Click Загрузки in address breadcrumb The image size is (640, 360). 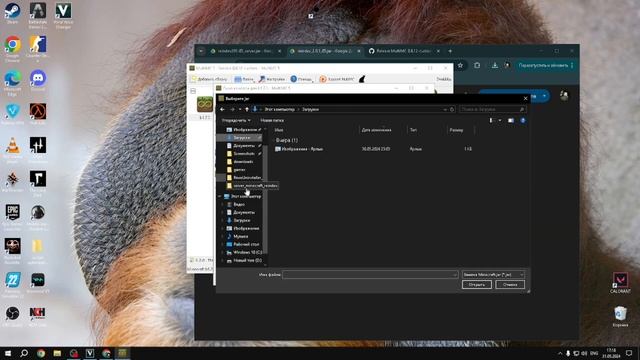311,109
